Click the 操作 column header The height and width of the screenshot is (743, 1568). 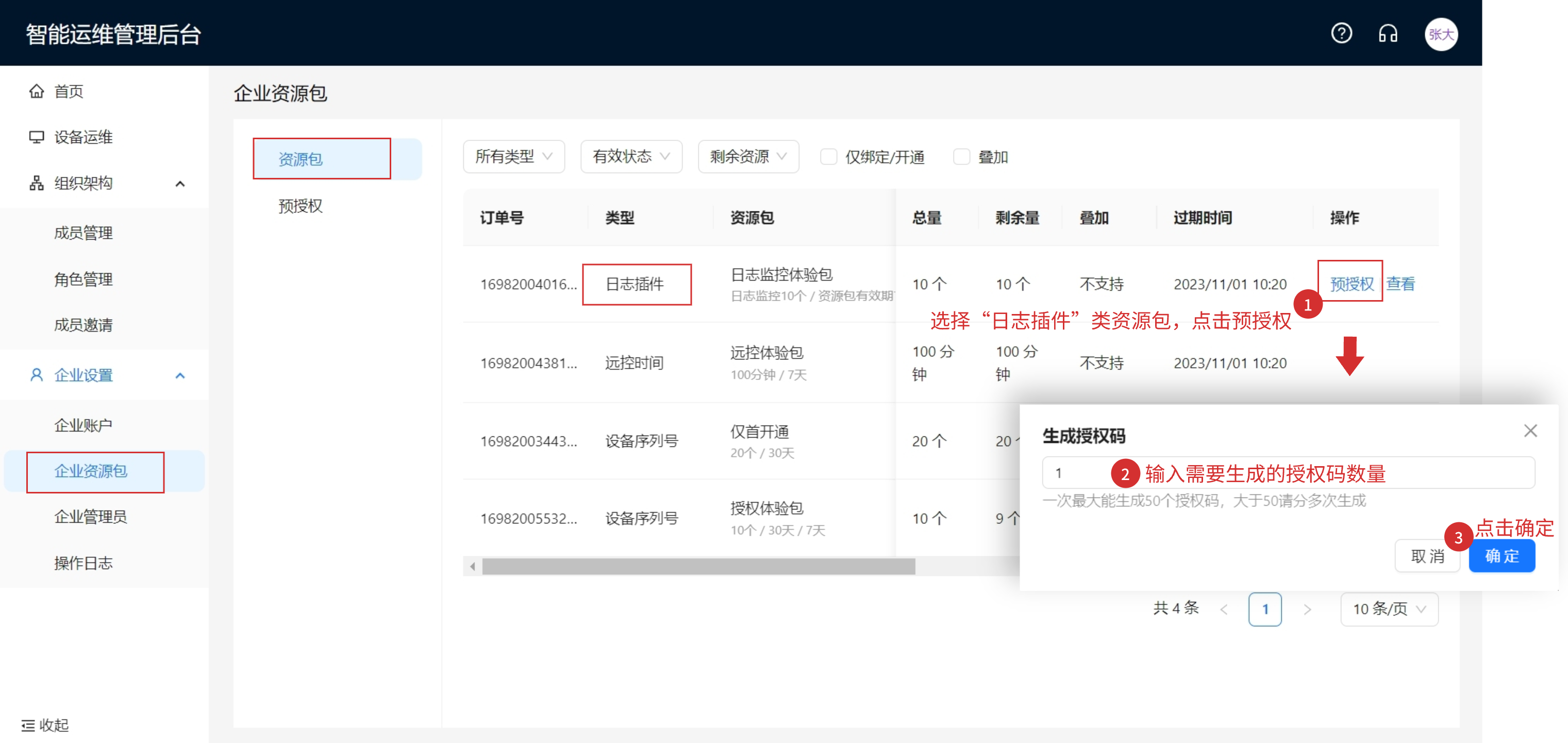point(1345,218)
